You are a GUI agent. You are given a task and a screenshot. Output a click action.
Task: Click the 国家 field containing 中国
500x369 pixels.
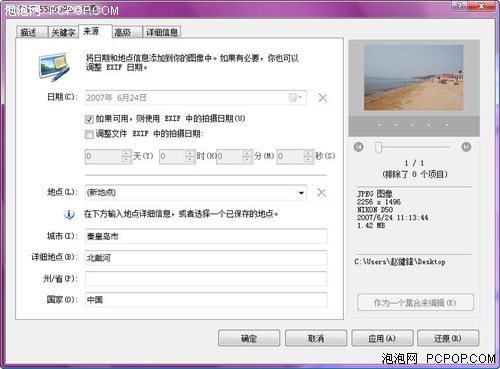[x=206, y=300]
